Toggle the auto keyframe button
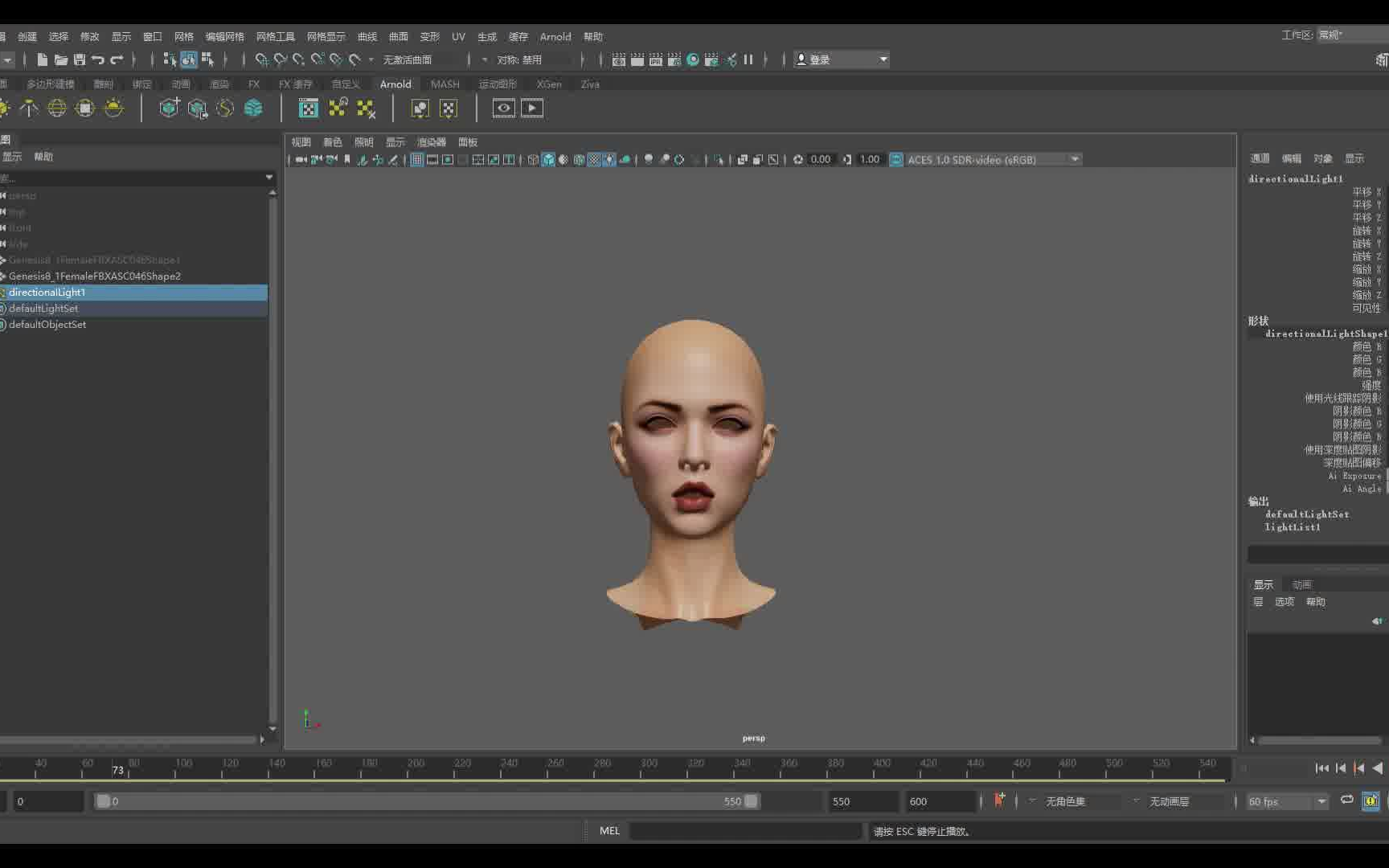This screenshot has height=868, width=1389. pyautogui.click(x=999, y=800)
